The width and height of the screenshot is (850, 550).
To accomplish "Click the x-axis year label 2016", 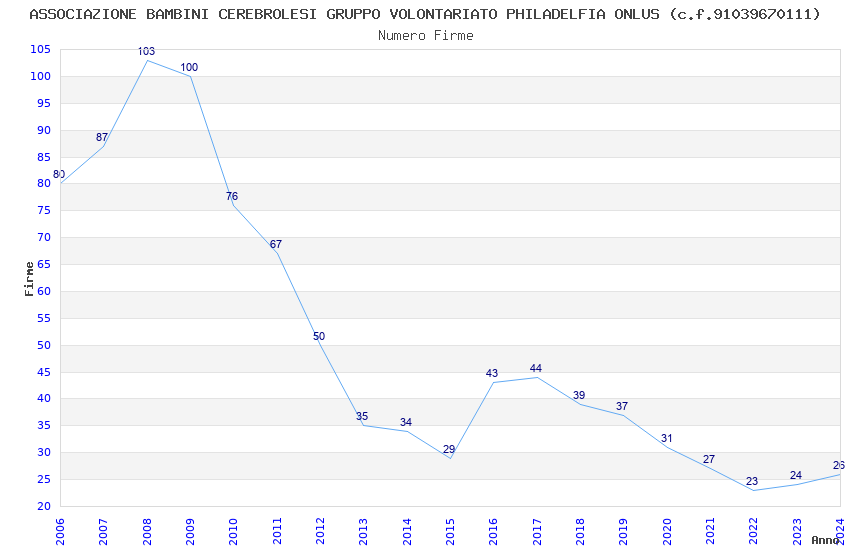I will coord(493,532).
